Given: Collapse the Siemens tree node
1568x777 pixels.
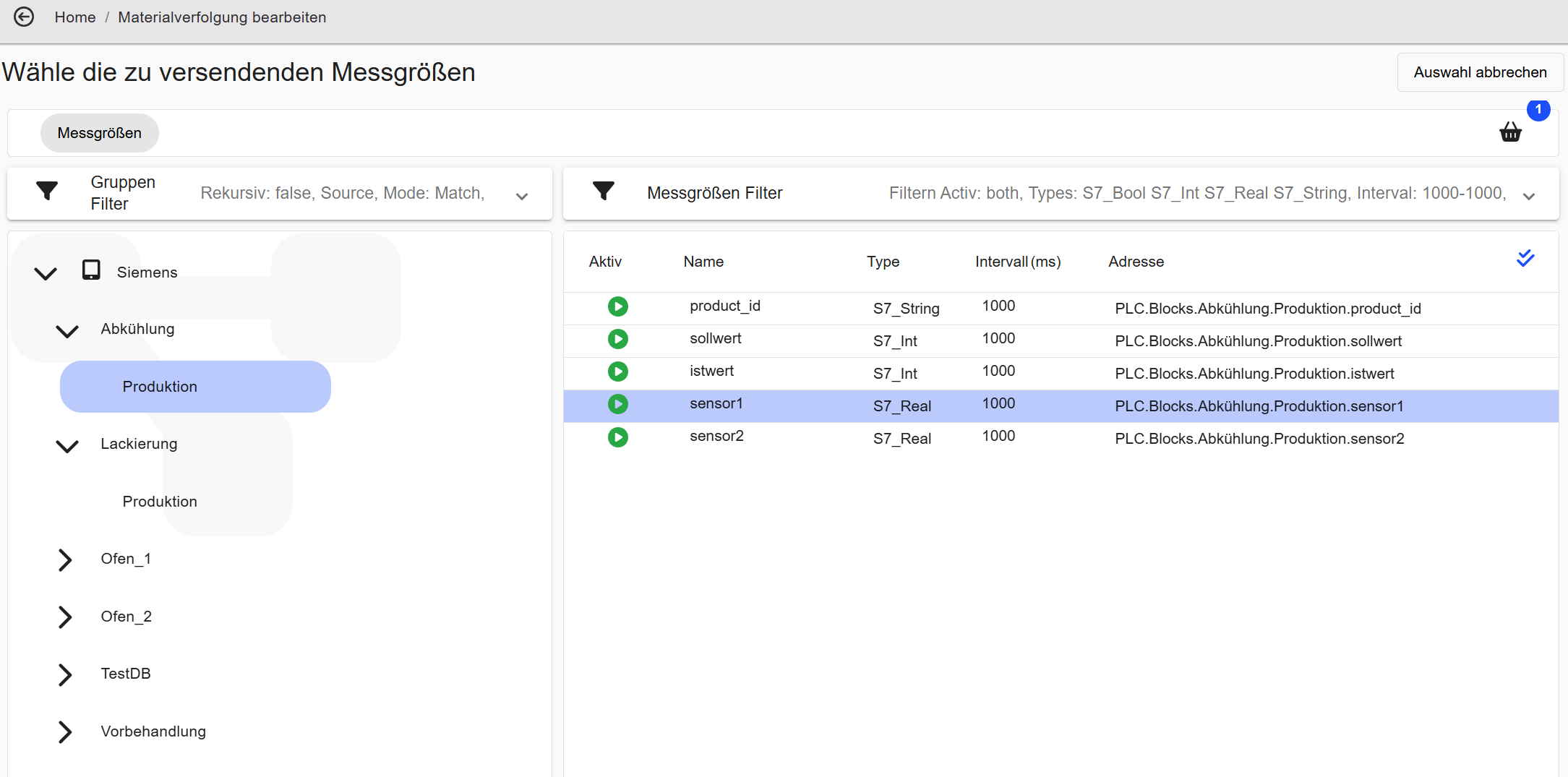Looking at the screenshot, I should click(x=46, y=273).
